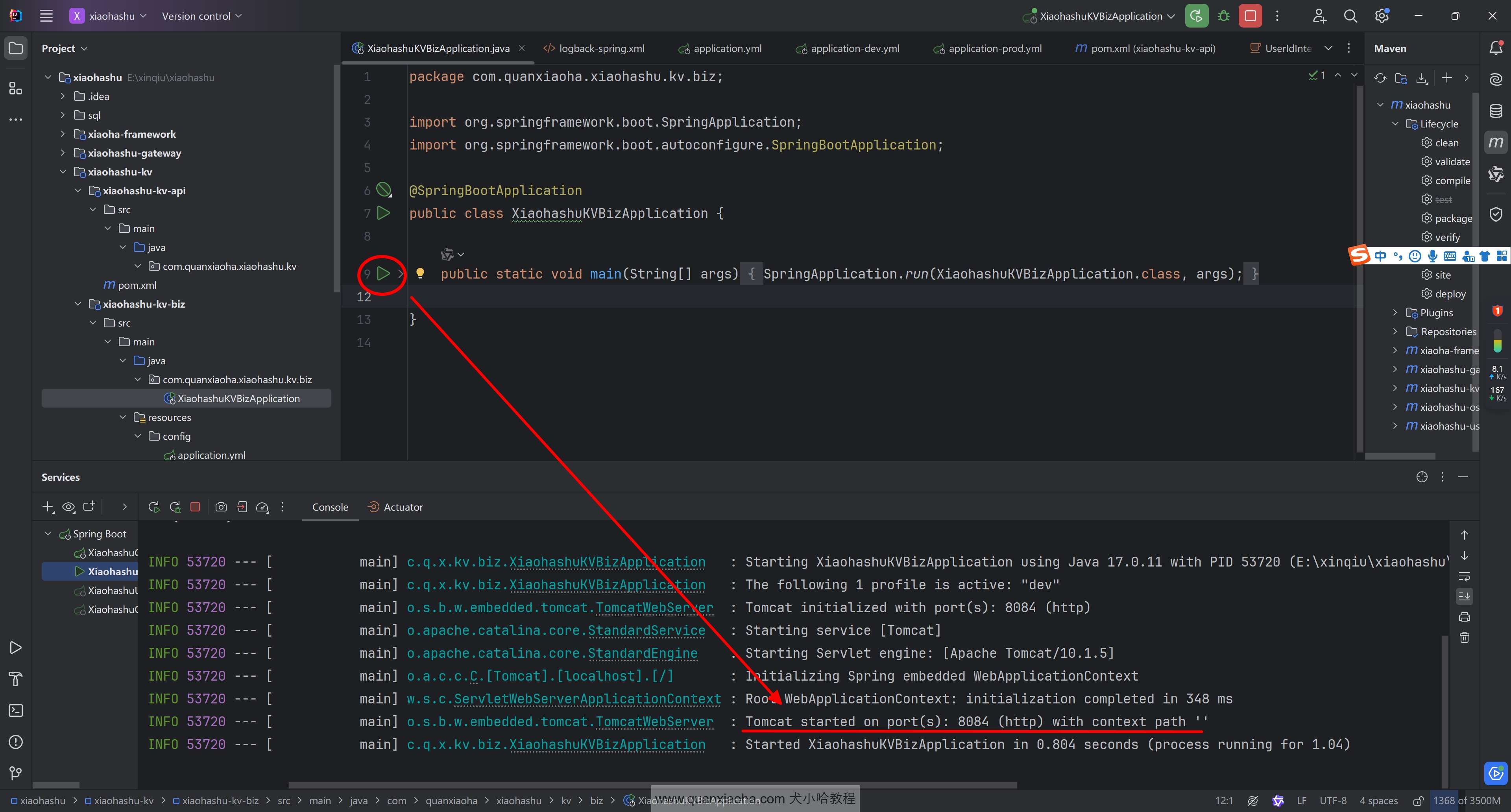
Task: Toggle scroll to end of console
Action: [x=1464, y=596]
